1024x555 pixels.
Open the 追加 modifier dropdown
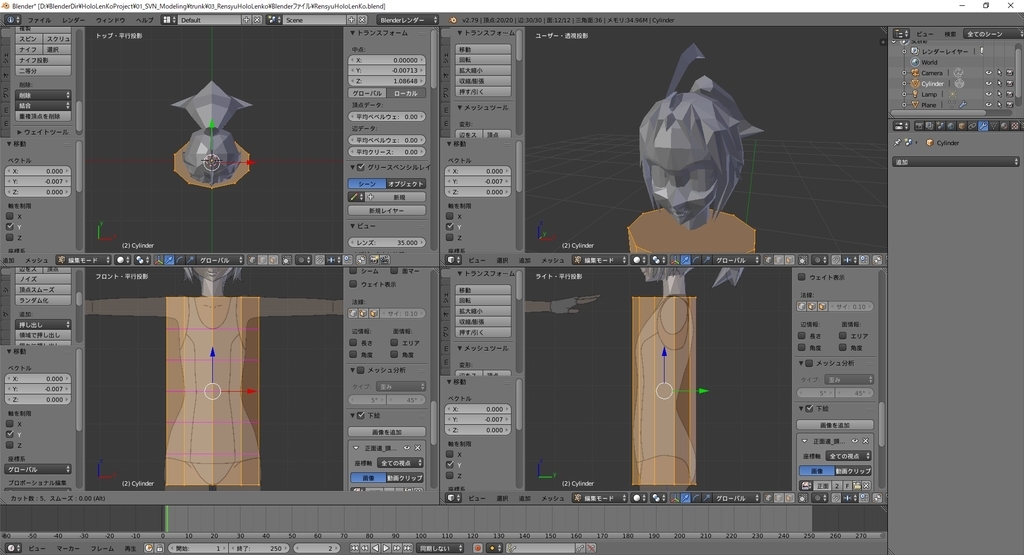pos(955,161)
